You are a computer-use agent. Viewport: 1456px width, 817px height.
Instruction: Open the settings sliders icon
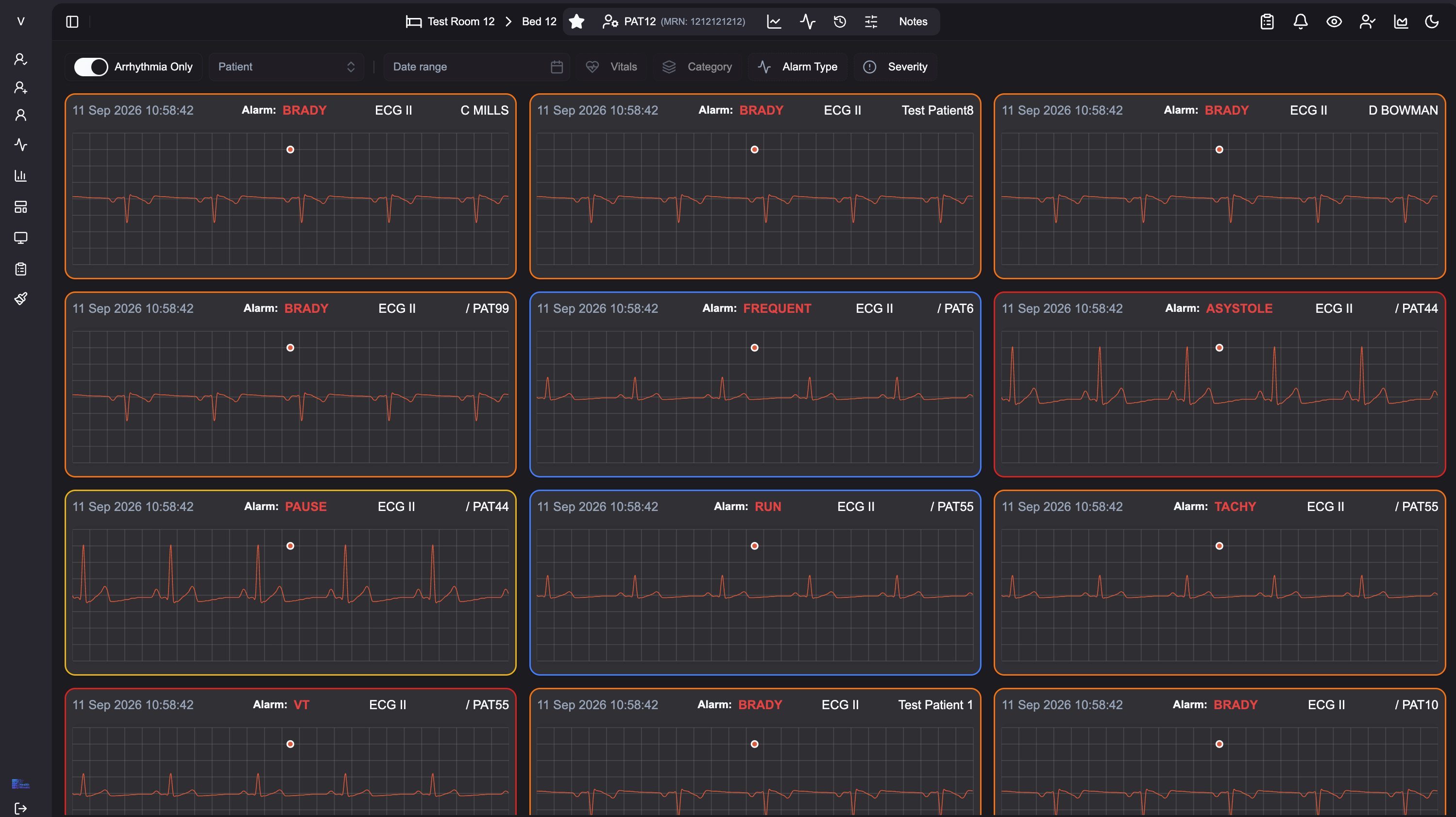(x=871, y=21)
